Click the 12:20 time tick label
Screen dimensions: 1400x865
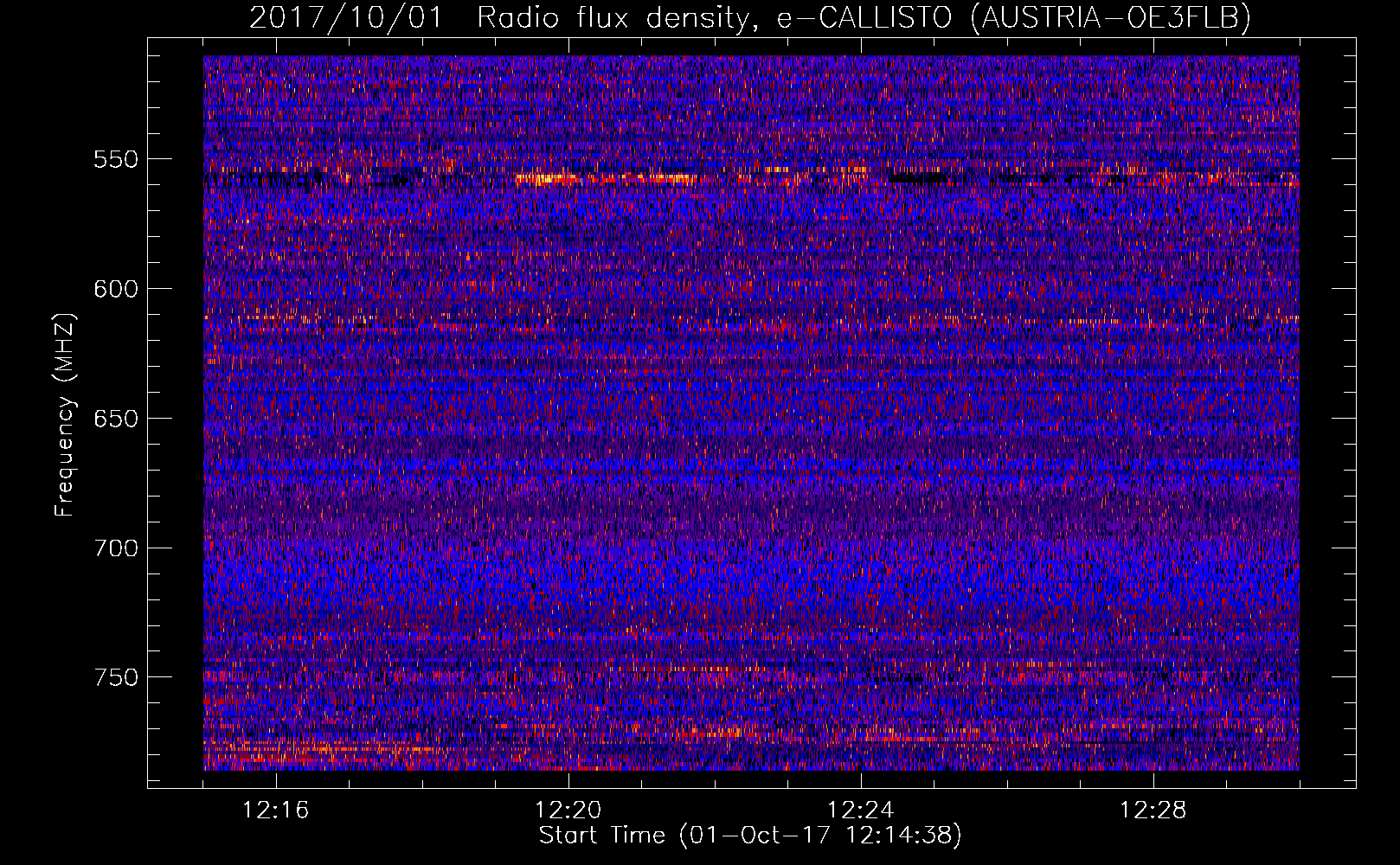point(568,811)
